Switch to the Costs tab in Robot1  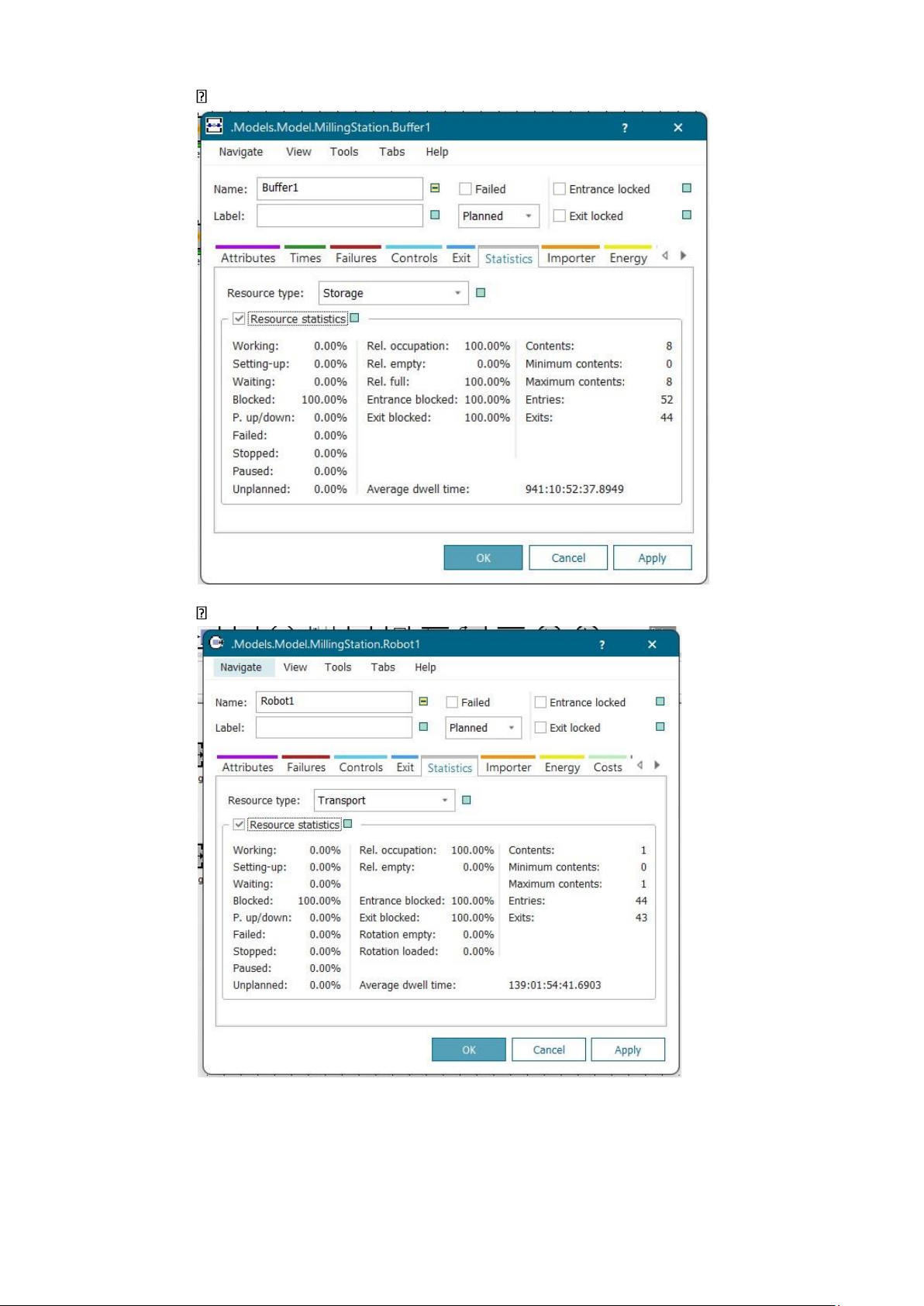pyautogui.click(x=608, y=767)
